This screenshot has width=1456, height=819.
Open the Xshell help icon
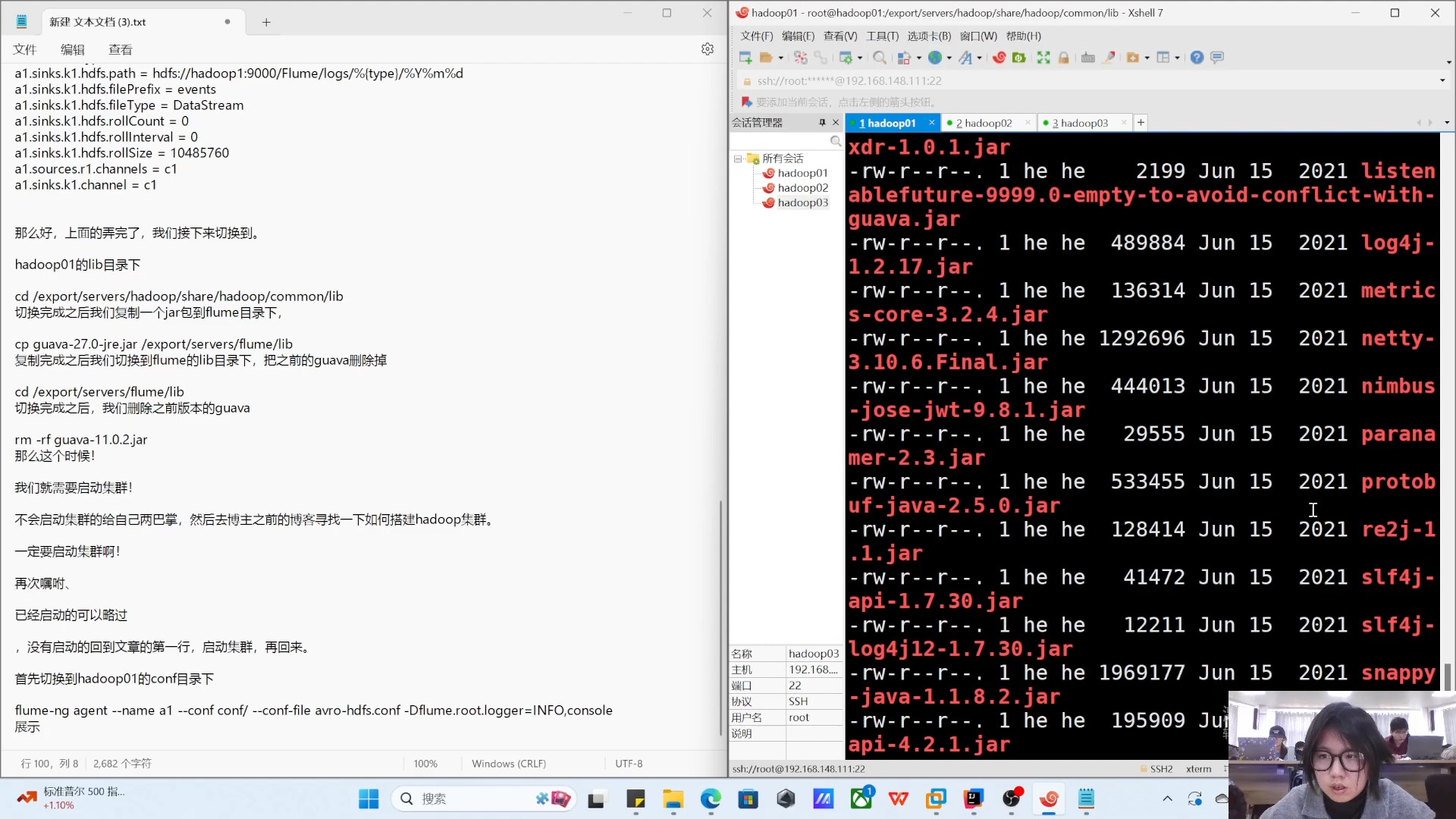pos(1197,58)
